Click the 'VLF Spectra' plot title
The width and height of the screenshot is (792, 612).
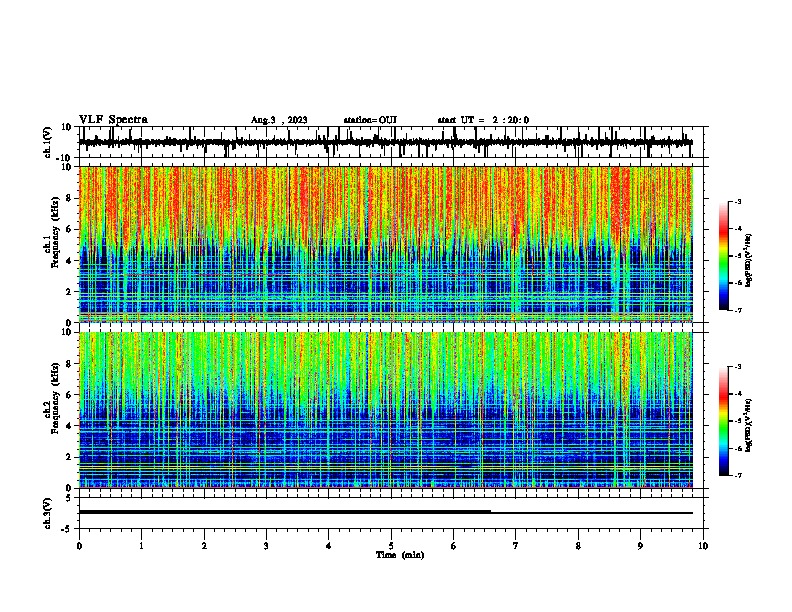(113, 120)
